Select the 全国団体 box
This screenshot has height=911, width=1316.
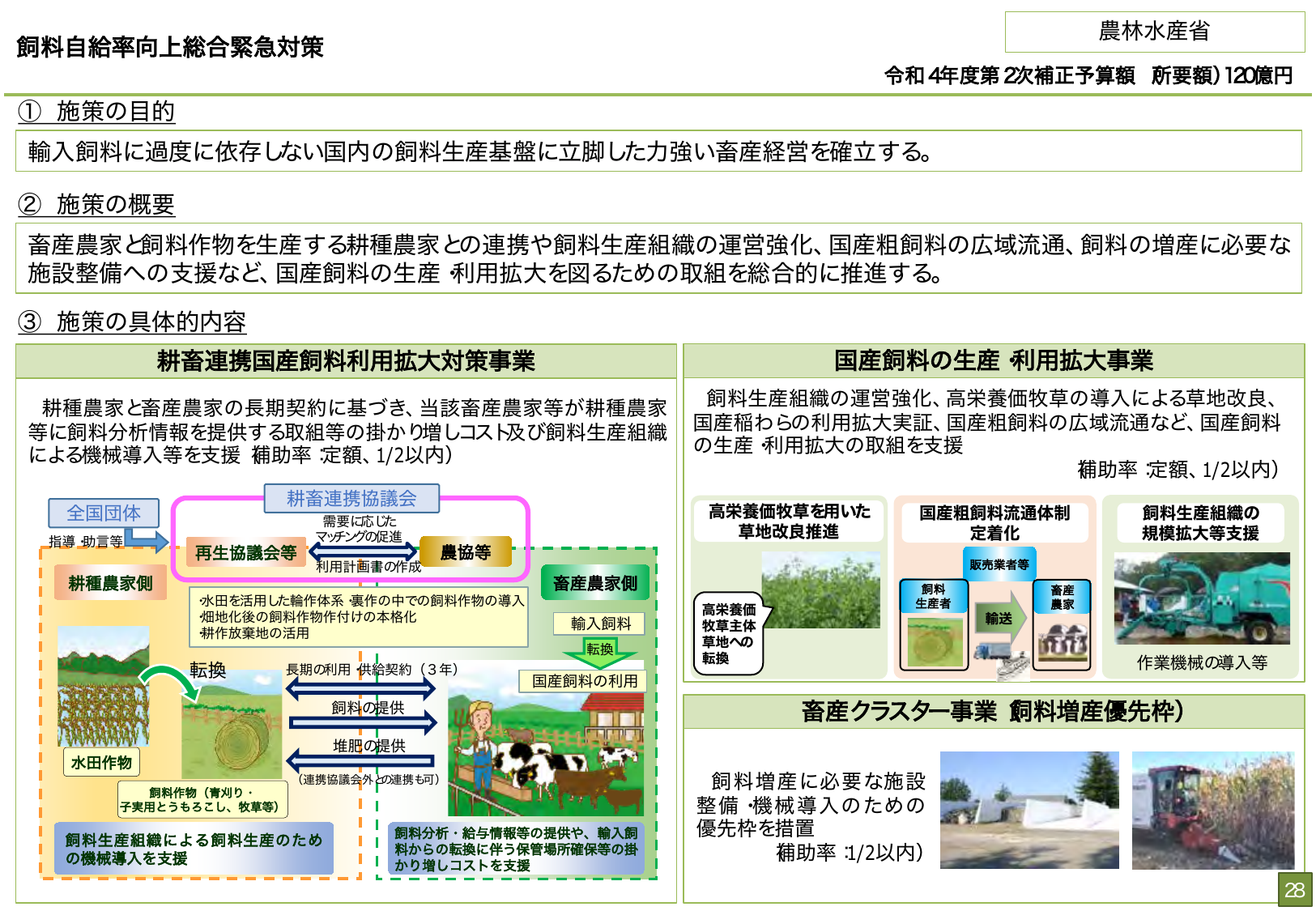coord(104,513)
